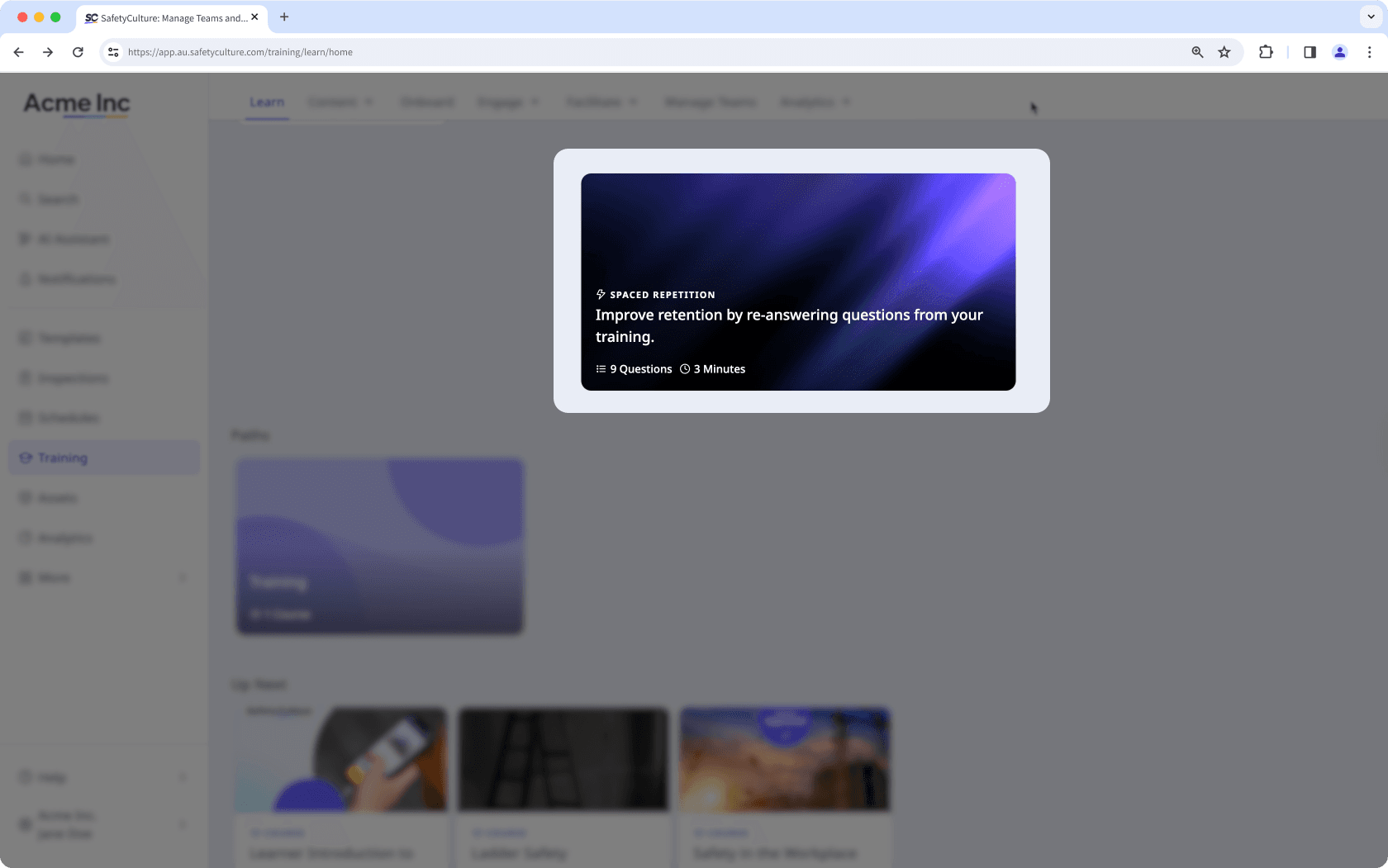
Task: Open Notifications in the sidebar
Action: coord(76,279)
